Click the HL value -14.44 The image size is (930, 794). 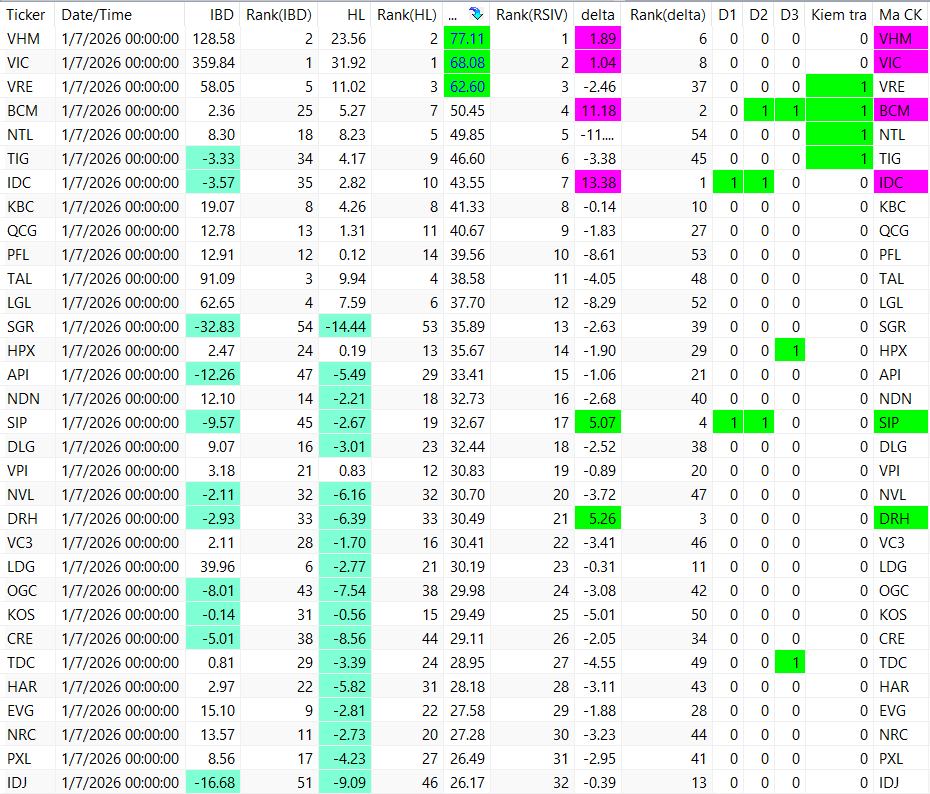tap(345, 327)
